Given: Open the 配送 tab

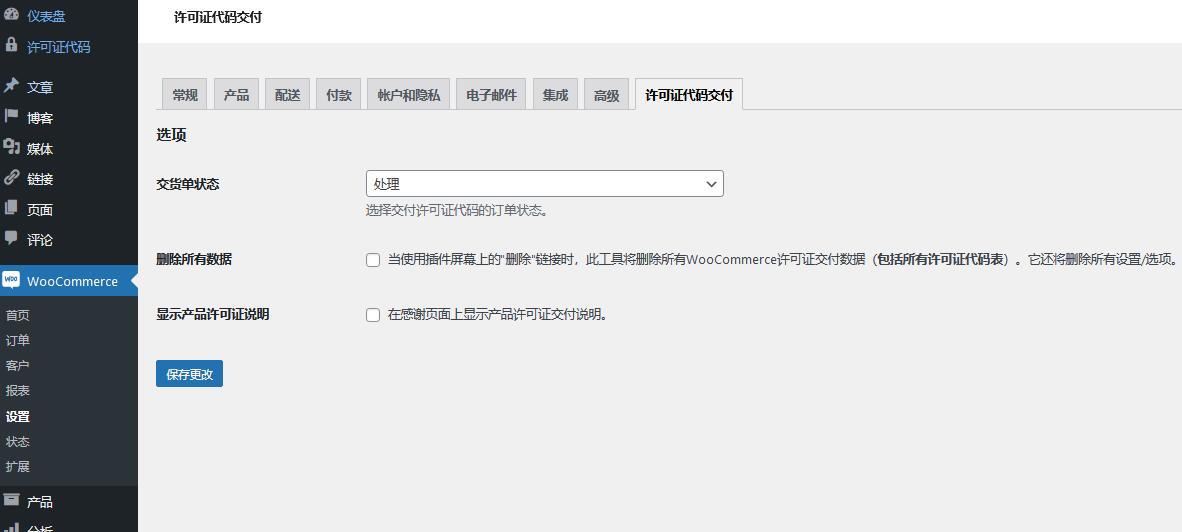Looking at the screenshot, I should tap(287, 95).
